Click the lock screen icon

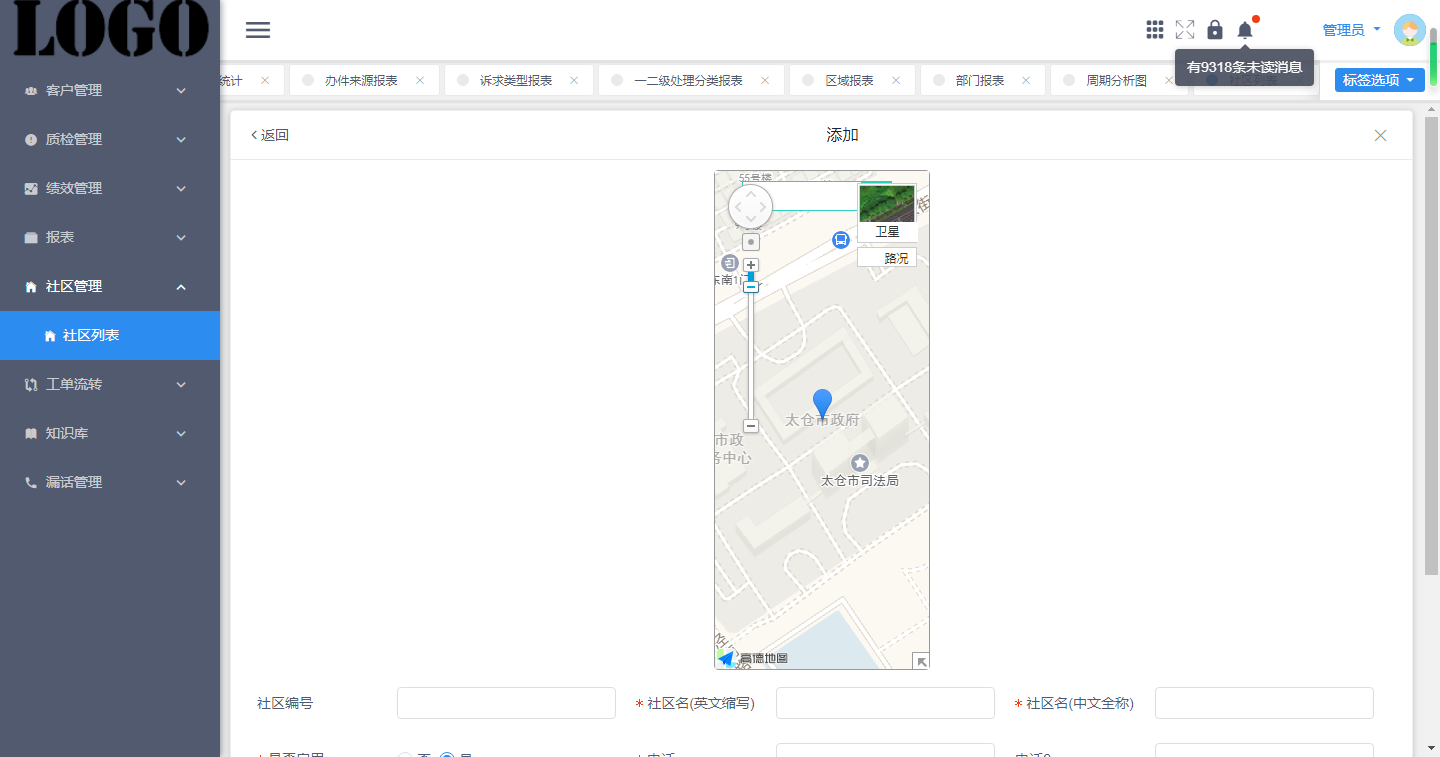(1215, 30)
